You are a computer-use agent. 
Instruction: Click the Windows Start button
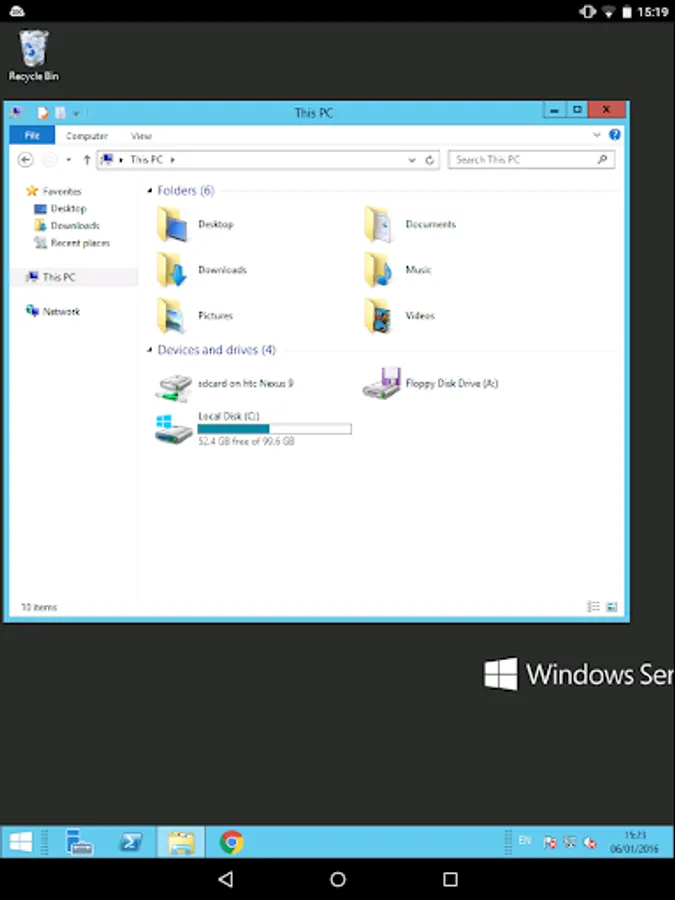coord(21,842)
